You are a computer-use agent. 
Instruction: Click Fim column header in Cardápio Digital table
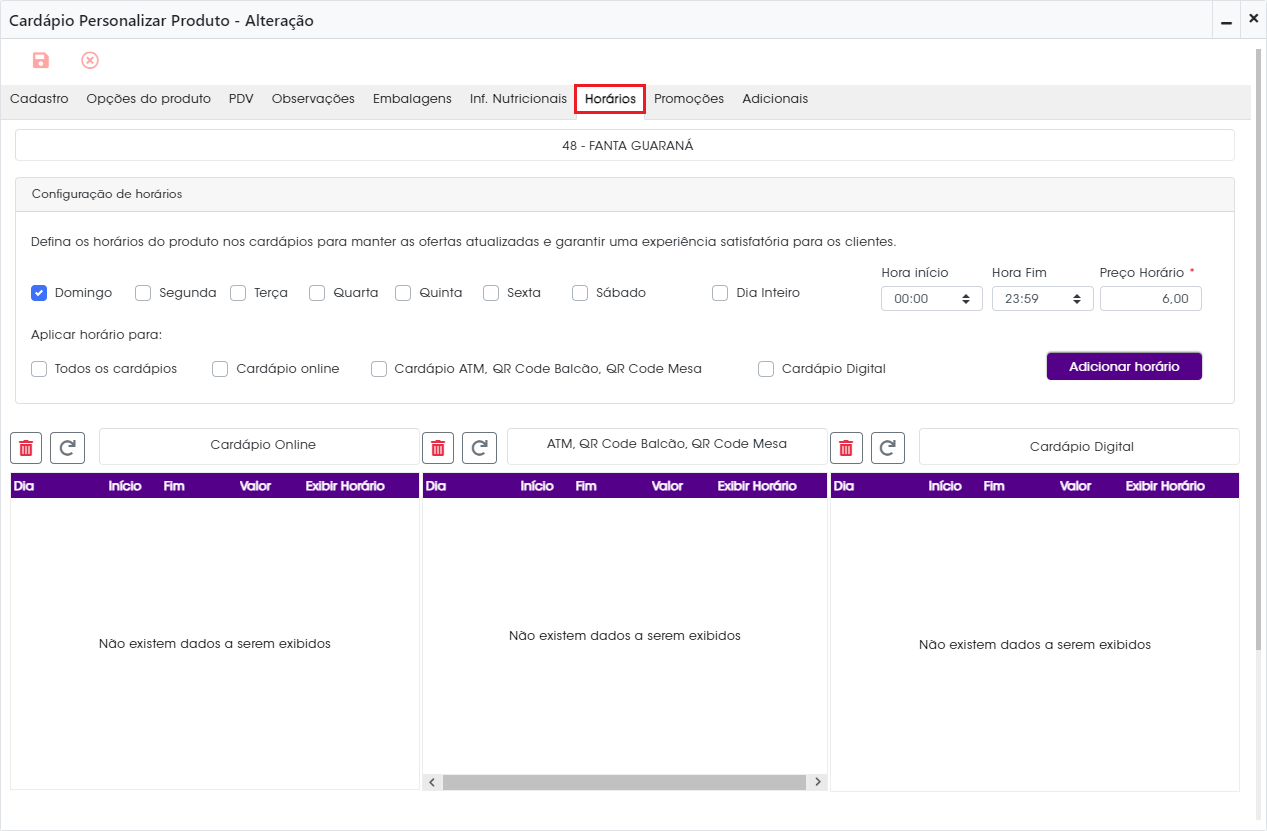coord(994,486)
